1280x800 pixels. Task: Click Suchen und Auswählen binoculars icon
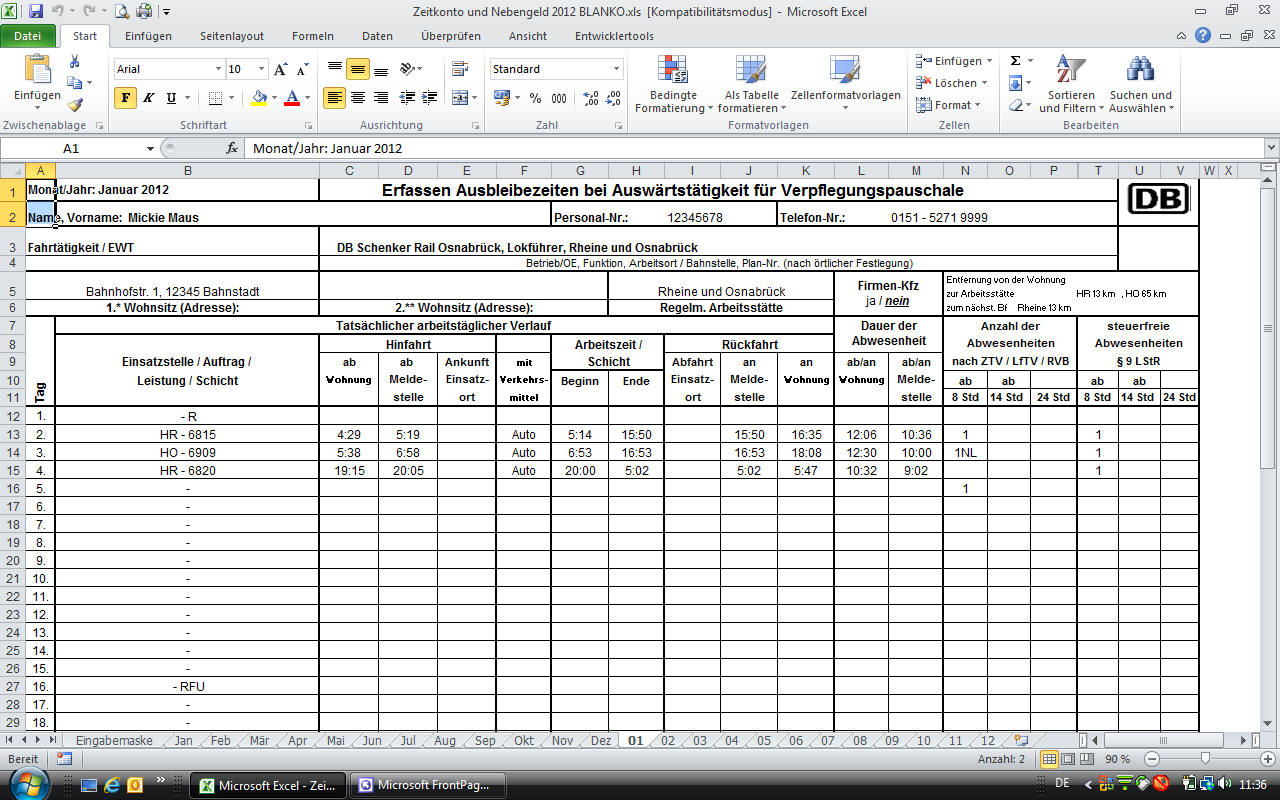pyautogui.click(x=1140, y=85)
